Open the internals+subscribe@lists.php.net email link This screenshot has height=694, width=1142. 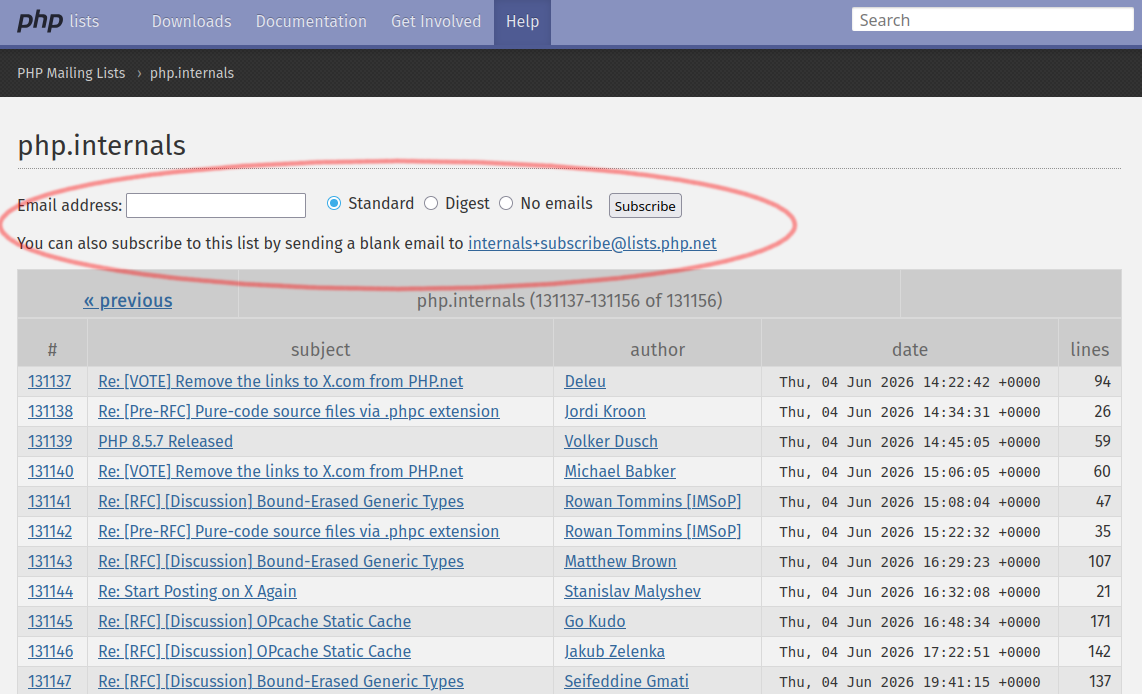tap(592, 243)
